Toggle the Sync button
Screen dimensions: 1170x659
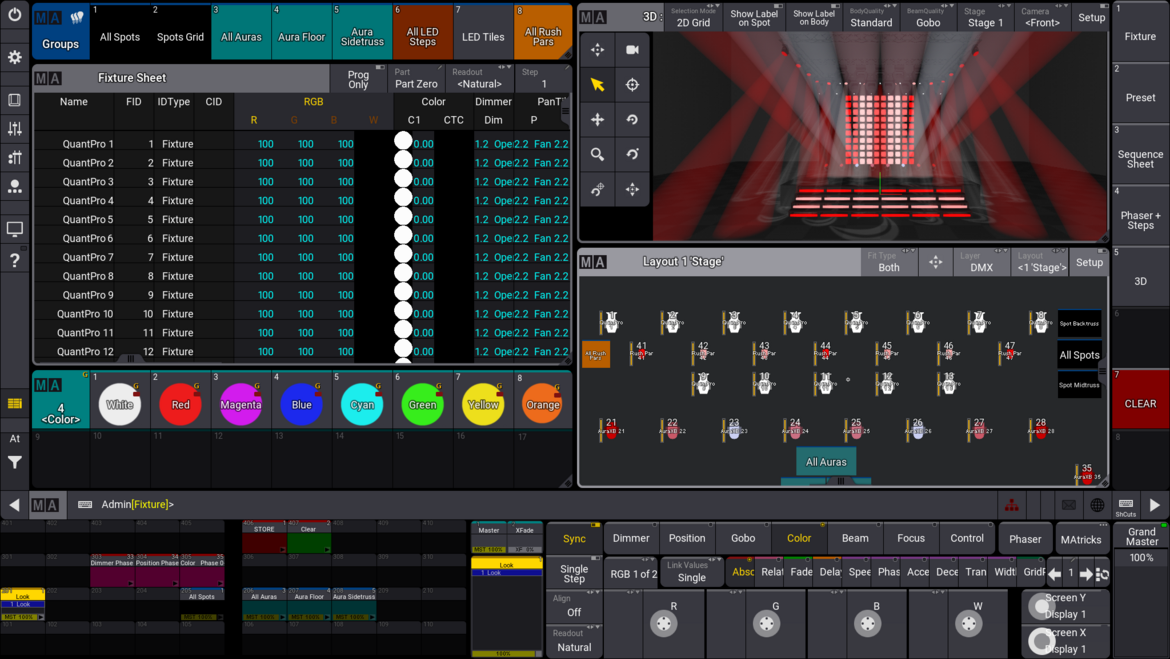click(x=574, y=538)
